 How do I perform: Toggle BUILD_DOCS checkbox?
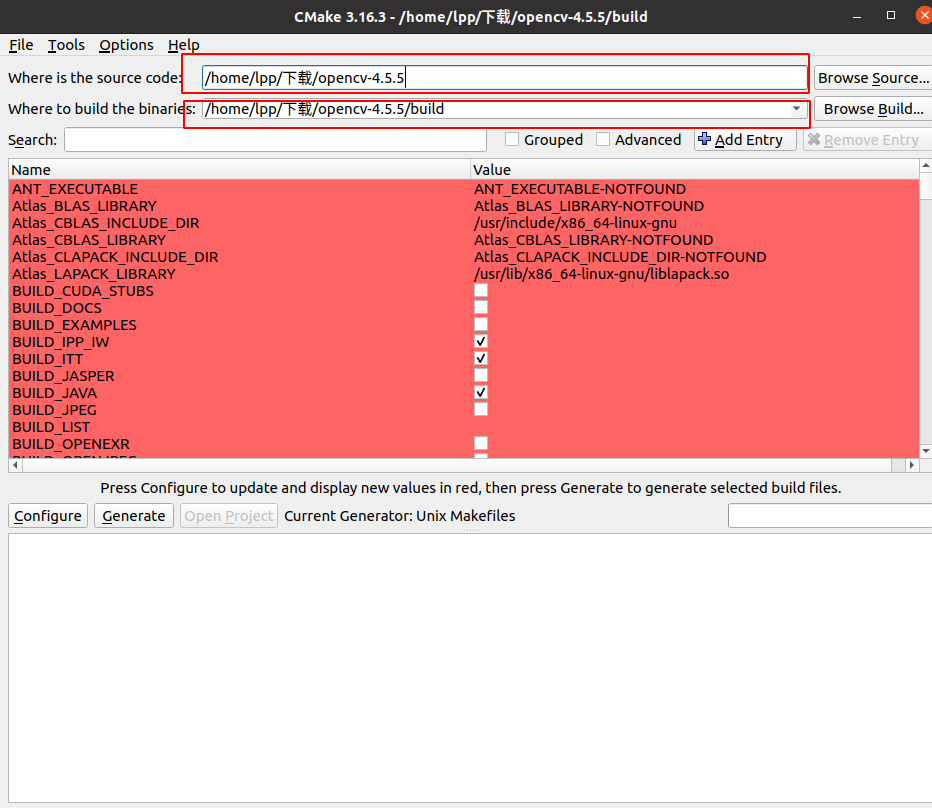point(481,307)
